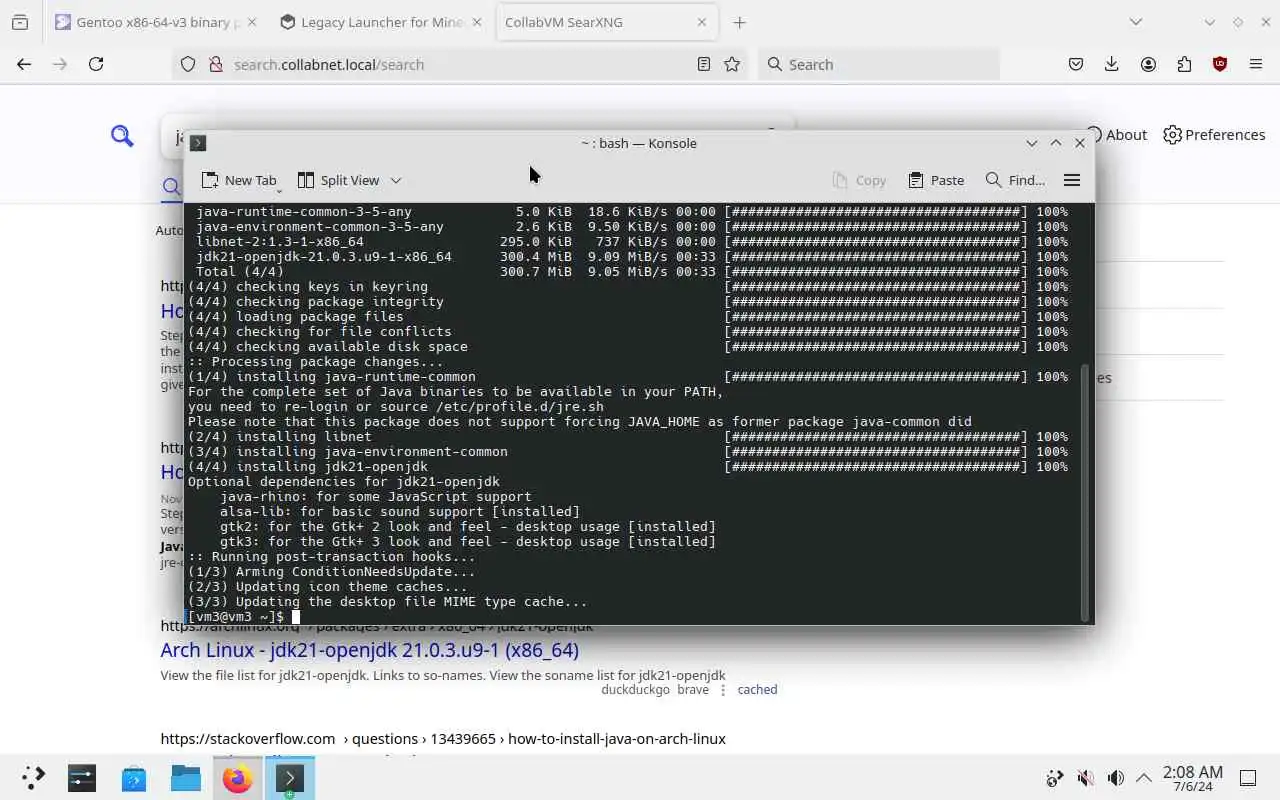Viewport: 1280px width, 800px height.
Task: Open System Settings from the taskbar
Action: click(x=82, y=777)
